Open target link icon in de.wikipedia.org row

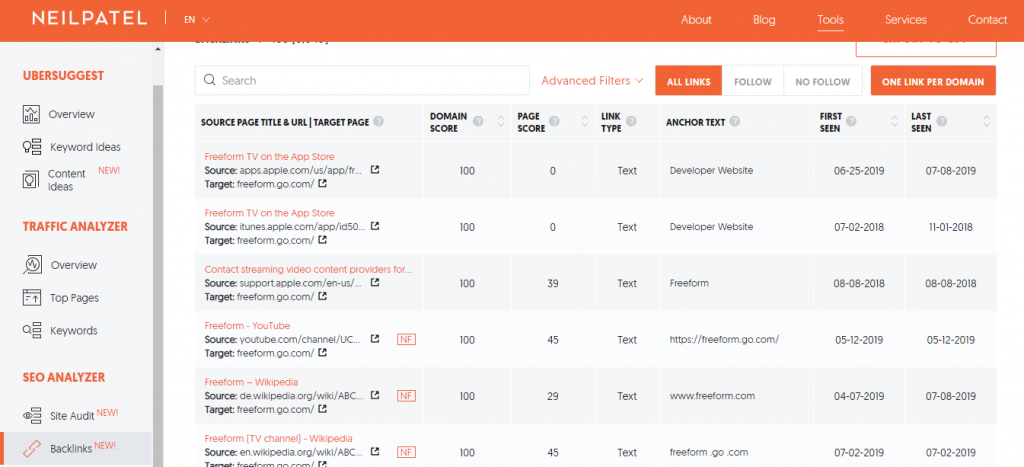pos(323,409)
